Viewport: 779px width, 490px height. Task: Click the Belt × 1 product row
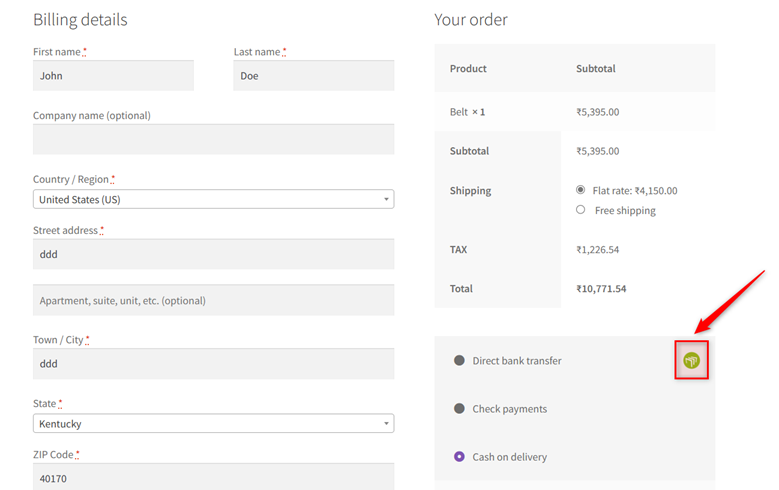pos(575,112)
